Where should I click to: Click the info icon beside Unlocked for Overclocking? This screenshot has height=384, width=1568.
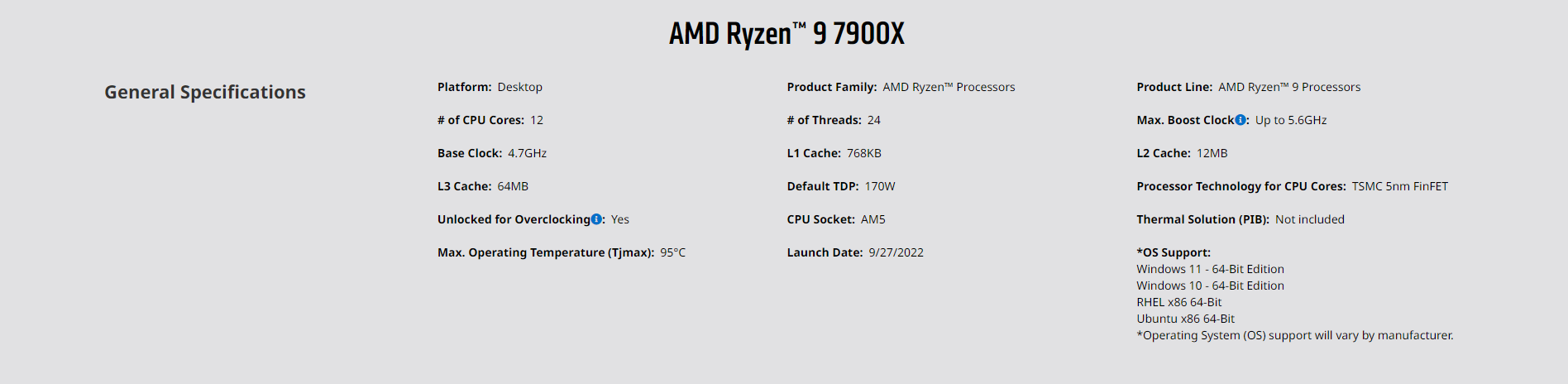pyautogui.click(x=596, y=219)
